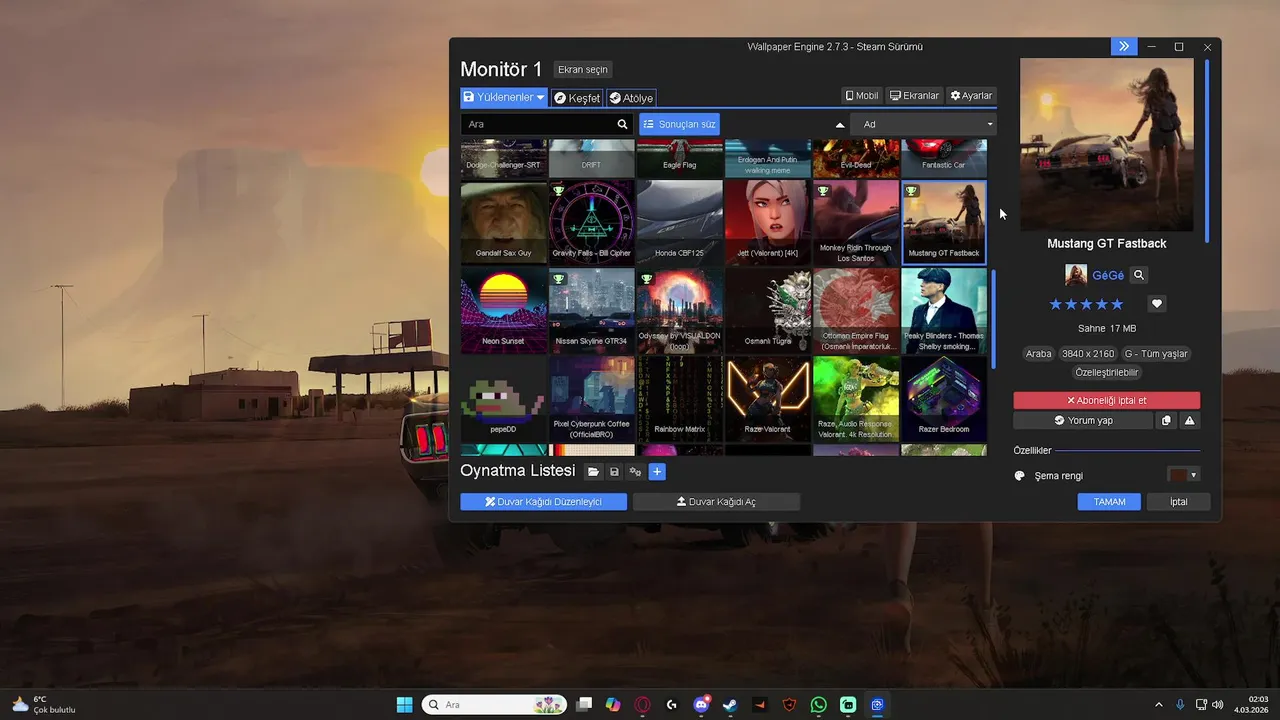Image resolution: width=1280 pixels, height=720 pixels.
Task: Open WhatsApp from the taskbar
Action: (819, 705)
